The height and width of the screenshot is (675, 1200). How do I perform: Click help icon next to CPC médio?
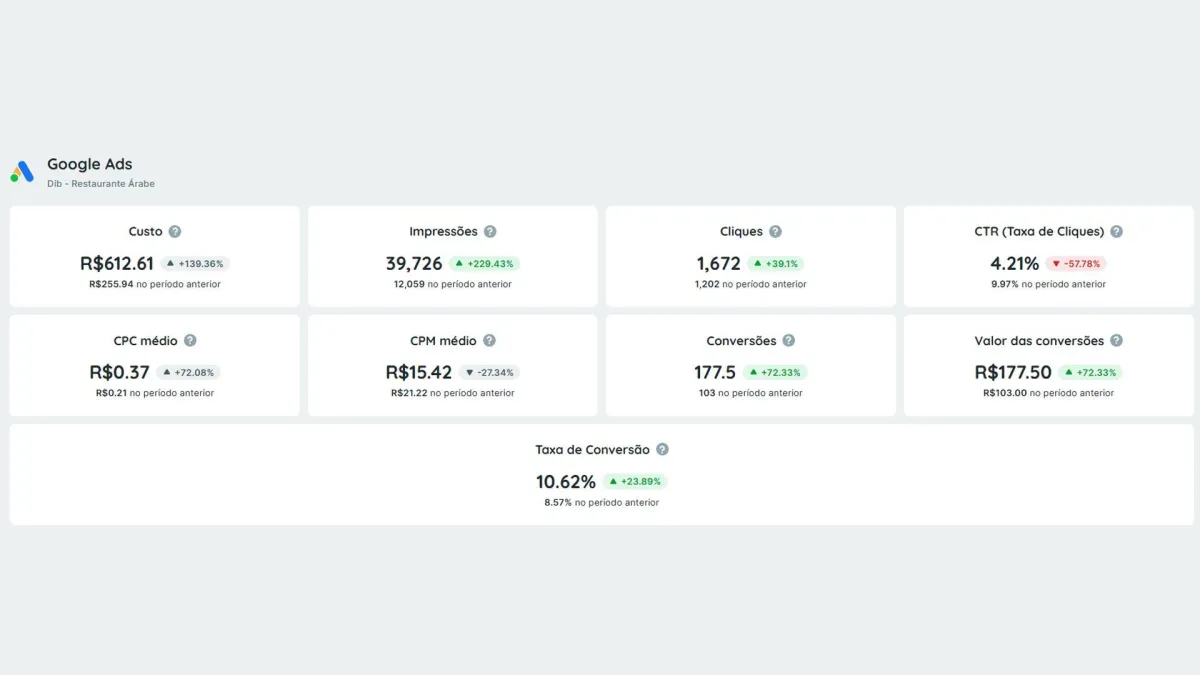coord(190,340)
